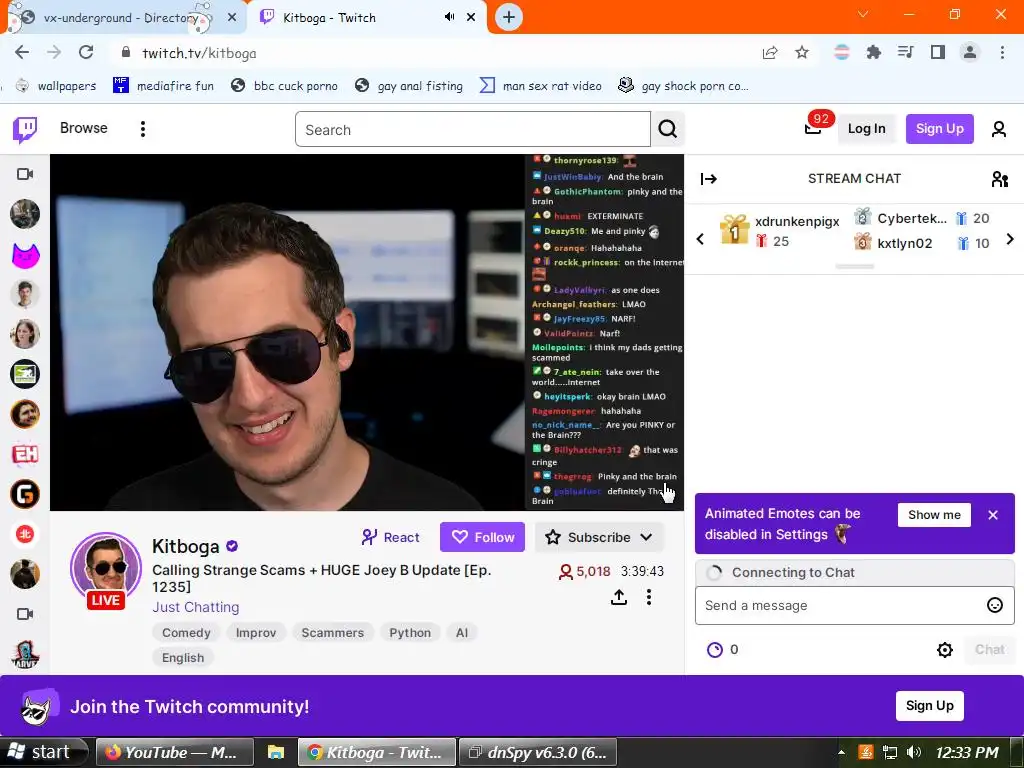The width and height of the screenshot is (1024, 768).
Task: Switch to YouTube Firefox taskbar window
Action: [174, 752]
